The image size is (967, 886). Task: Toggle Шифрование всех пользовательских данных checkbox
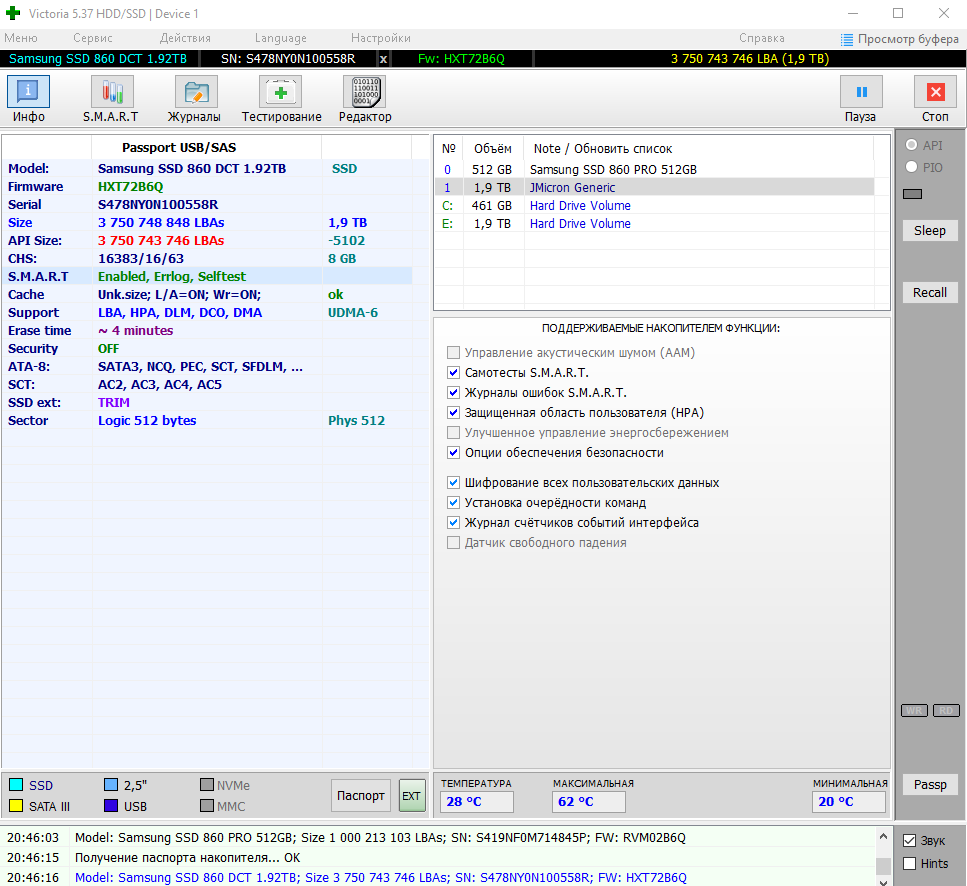click(453, 483)
